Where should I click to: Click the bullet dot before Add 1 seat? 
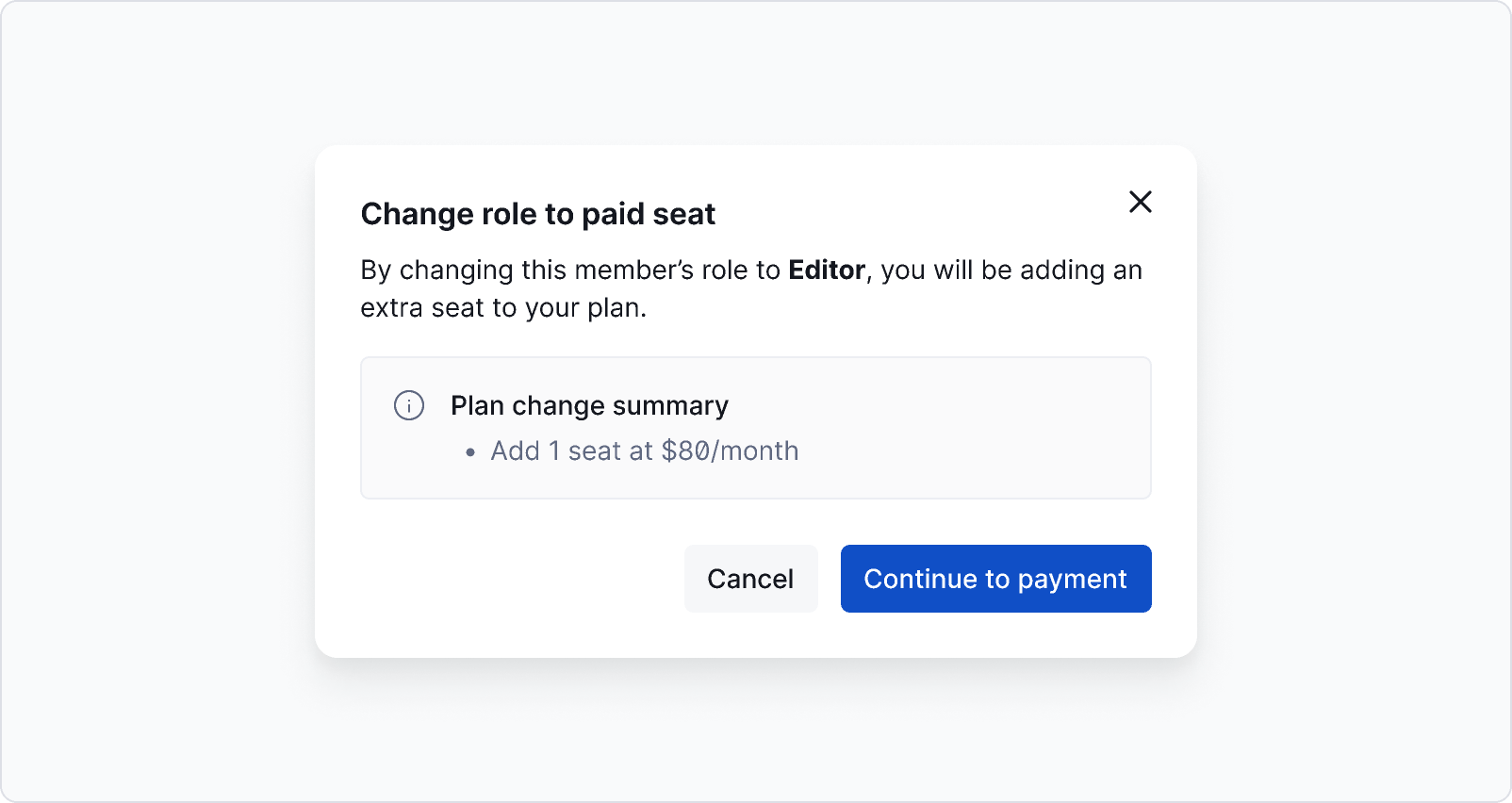(x=471, y=452)
